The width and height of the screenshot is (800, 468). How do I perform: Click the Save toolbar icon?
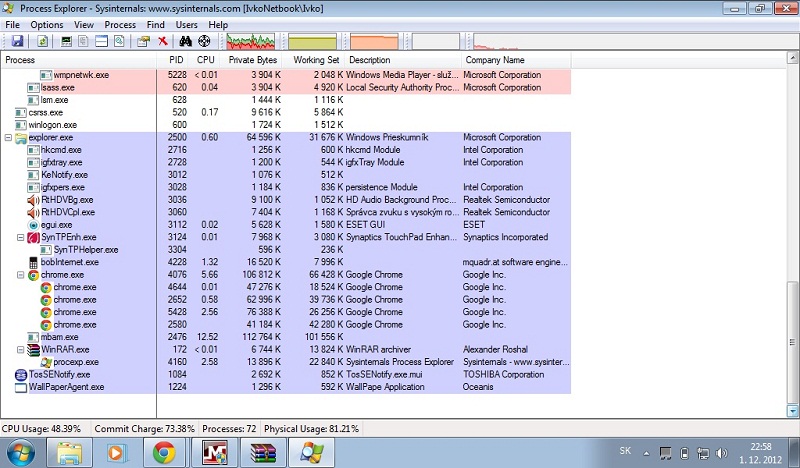click(17, 42)
